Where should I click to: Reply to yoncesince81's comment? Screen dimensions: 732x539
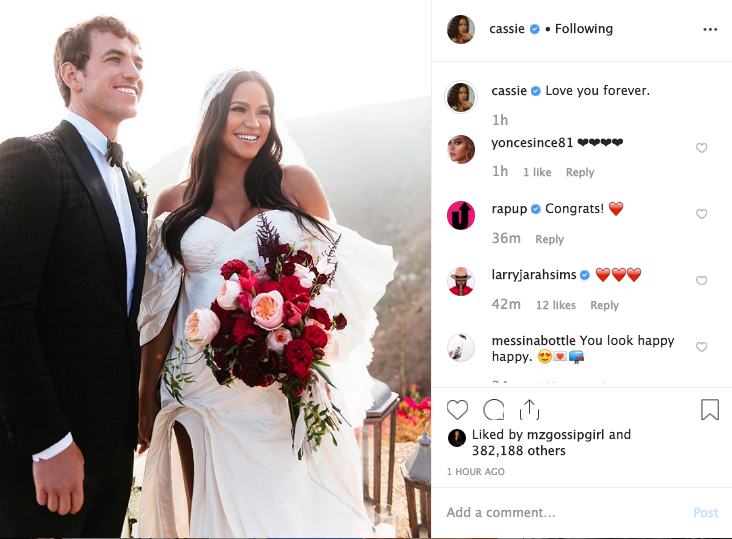[580, 172]
